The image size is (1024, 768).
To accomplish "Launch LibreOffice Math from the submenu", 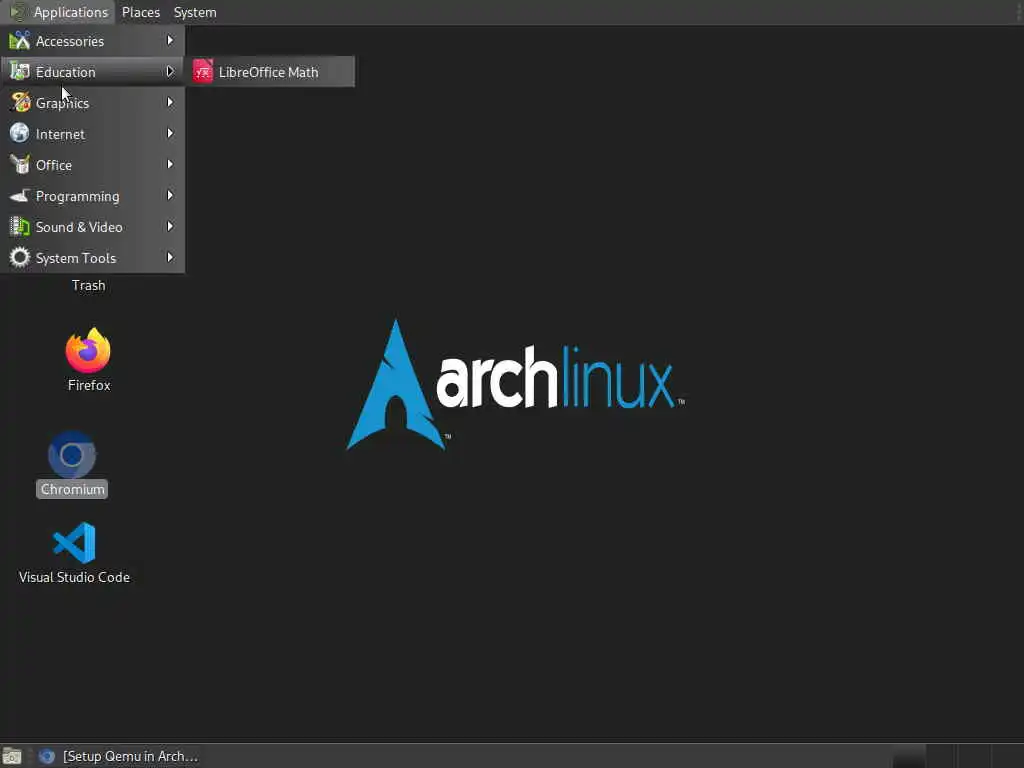I will [x=270, y=72].
